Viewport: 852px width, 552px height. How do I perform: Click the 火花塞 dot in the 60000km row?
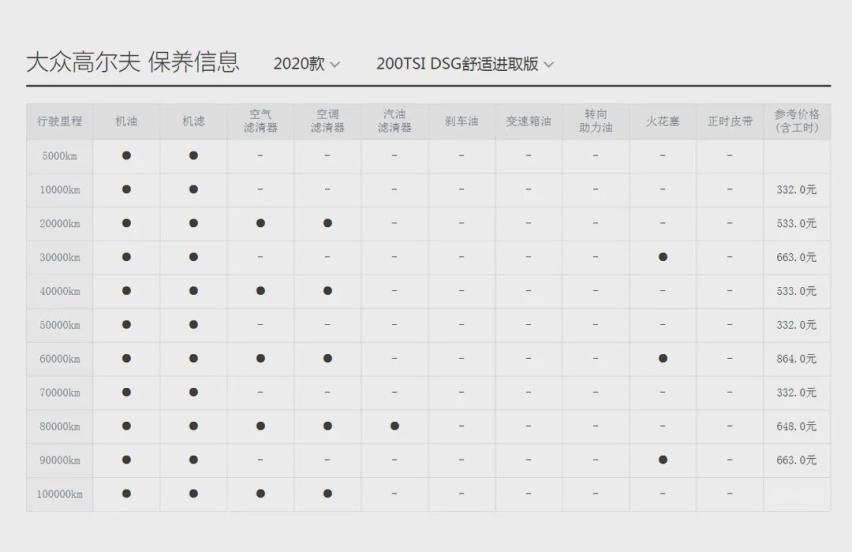[x=663, y=359]
